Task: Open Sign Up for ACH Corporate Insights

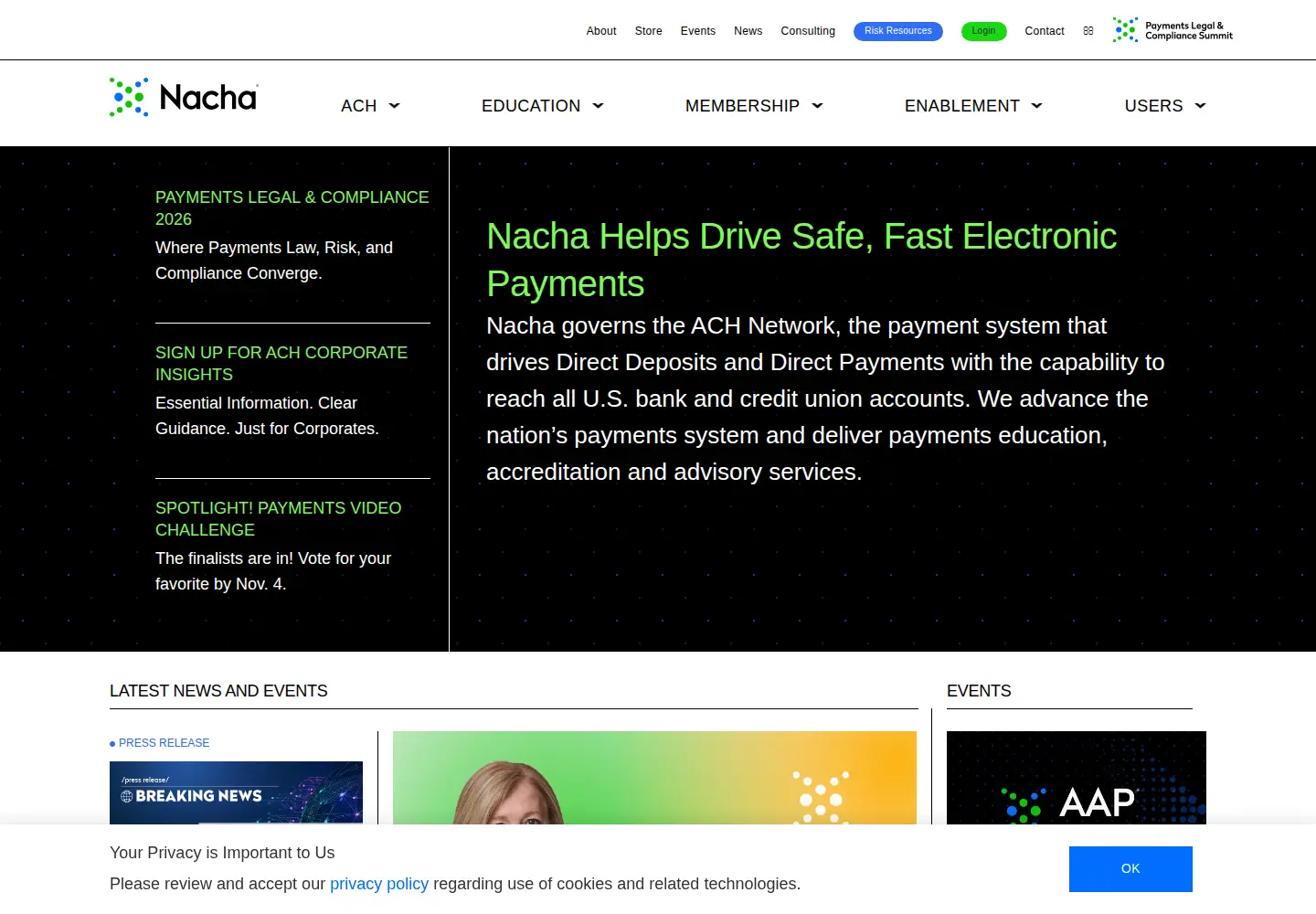Action: 281,364
